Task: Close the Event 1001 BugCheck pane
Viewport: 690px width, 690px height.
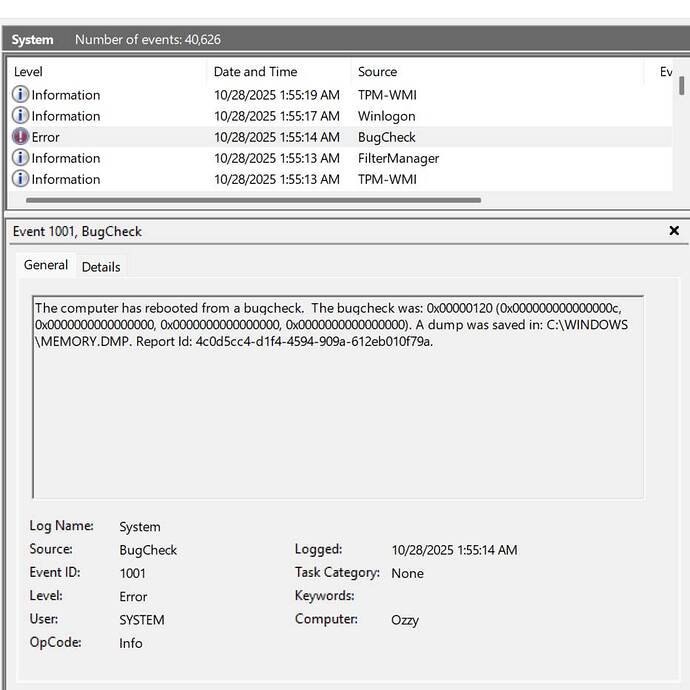Action: pos(673,231)
